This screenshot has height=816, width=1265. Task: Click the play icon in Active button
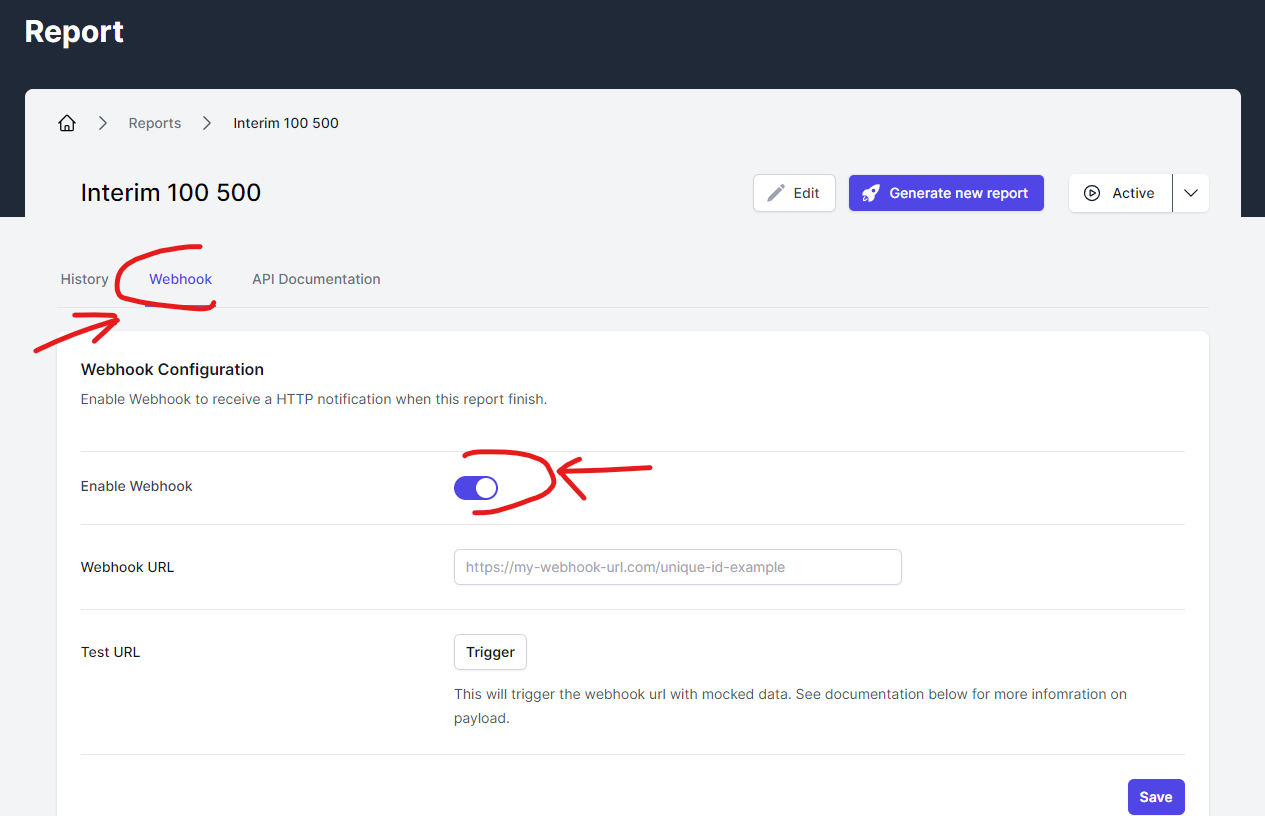(x=1092, y=193)
